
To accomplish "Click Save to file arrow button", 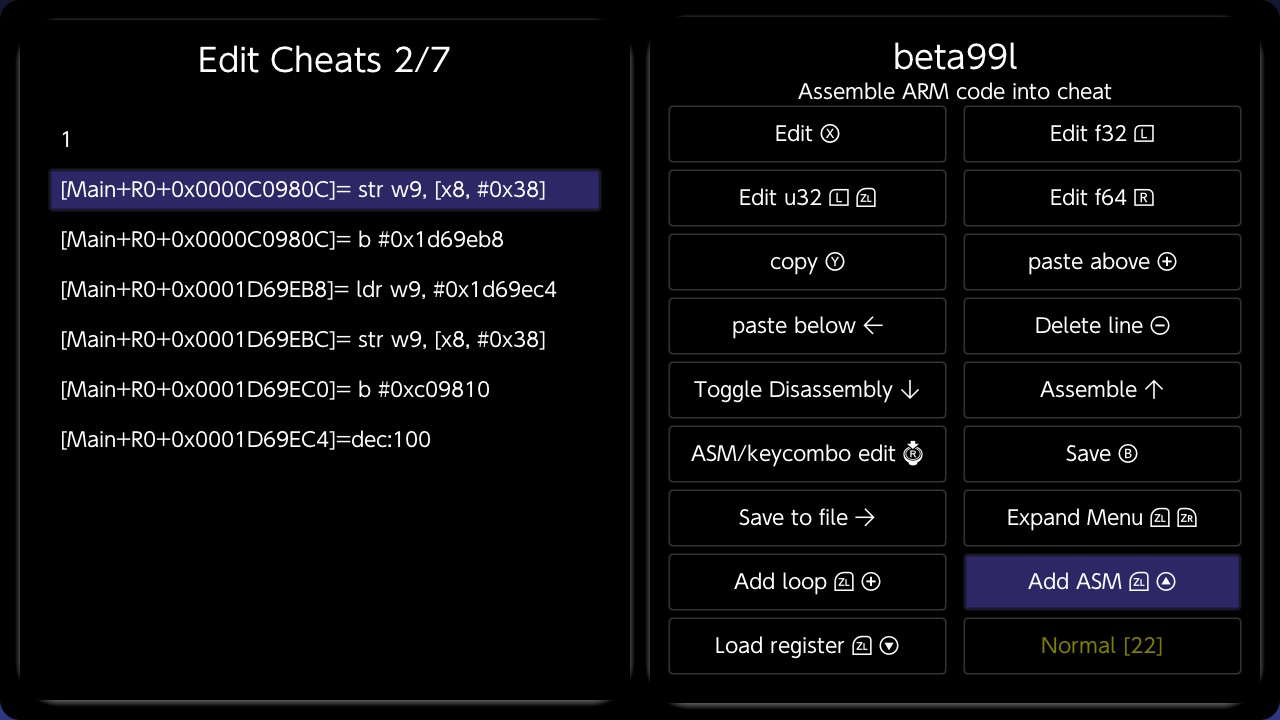I will click(x=807, y=518).
